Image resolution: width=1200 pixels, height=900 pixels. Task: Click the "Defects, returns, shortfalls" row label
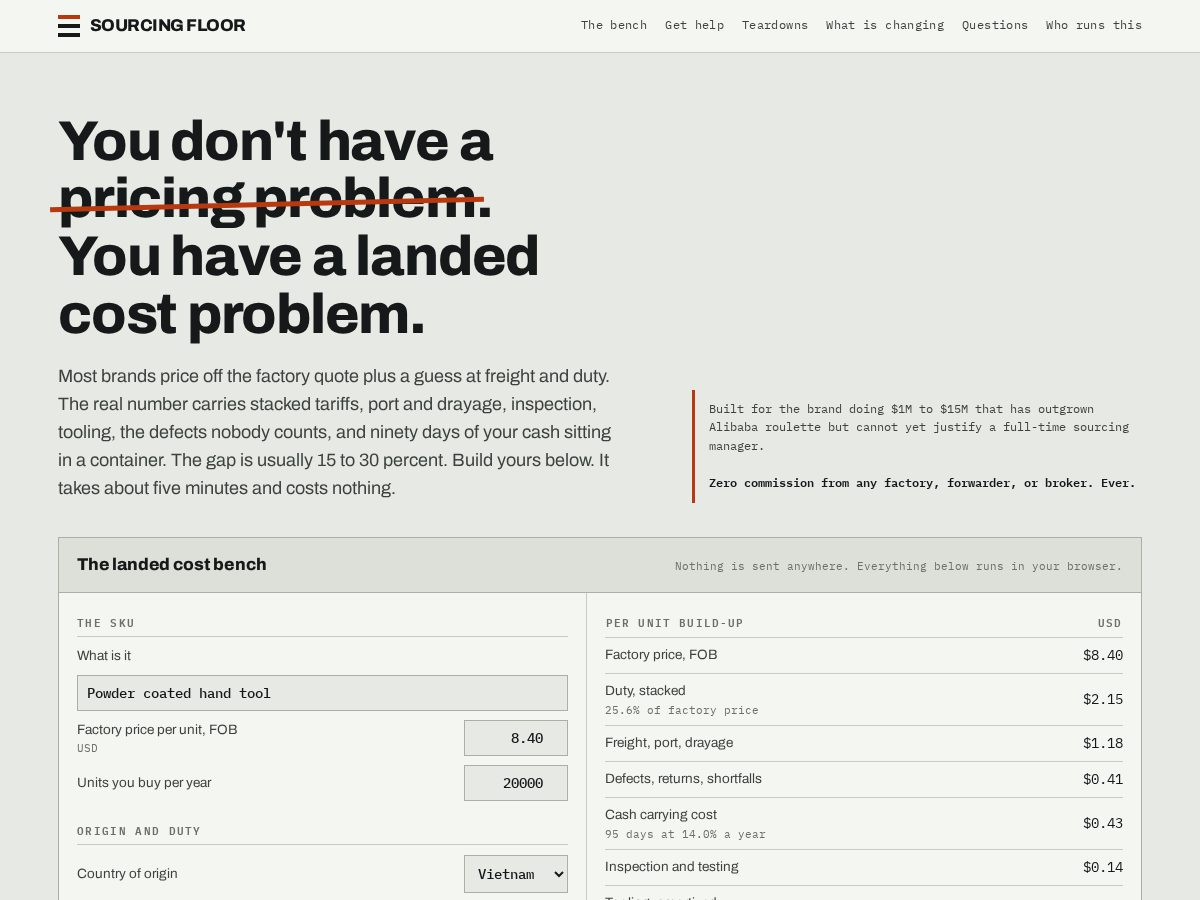pos(683,779)
